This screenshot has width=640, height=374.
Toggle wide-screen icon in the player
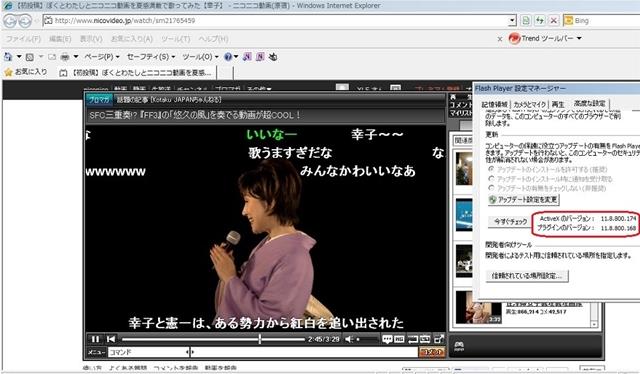(x=425, y=339)
